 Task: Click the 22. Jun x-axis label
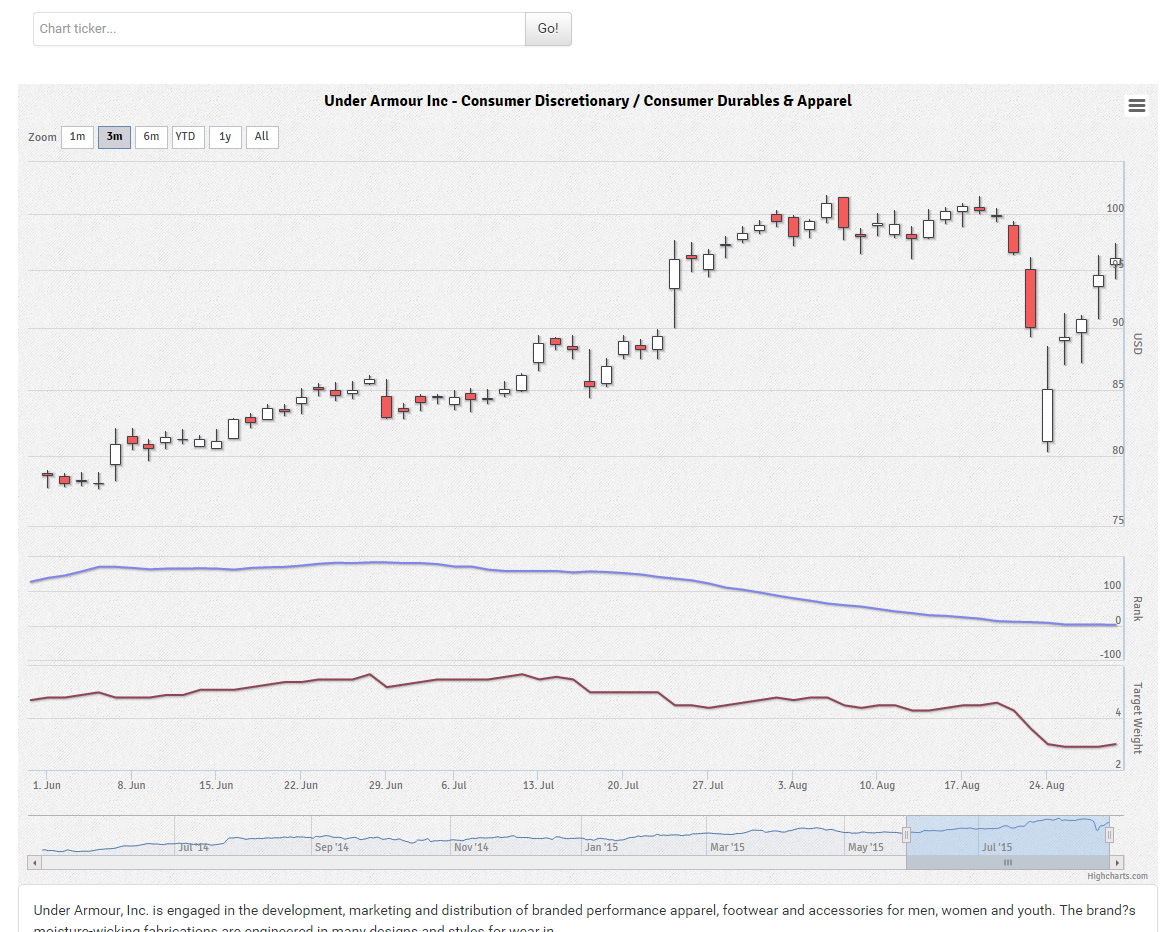tap(301, 785)
